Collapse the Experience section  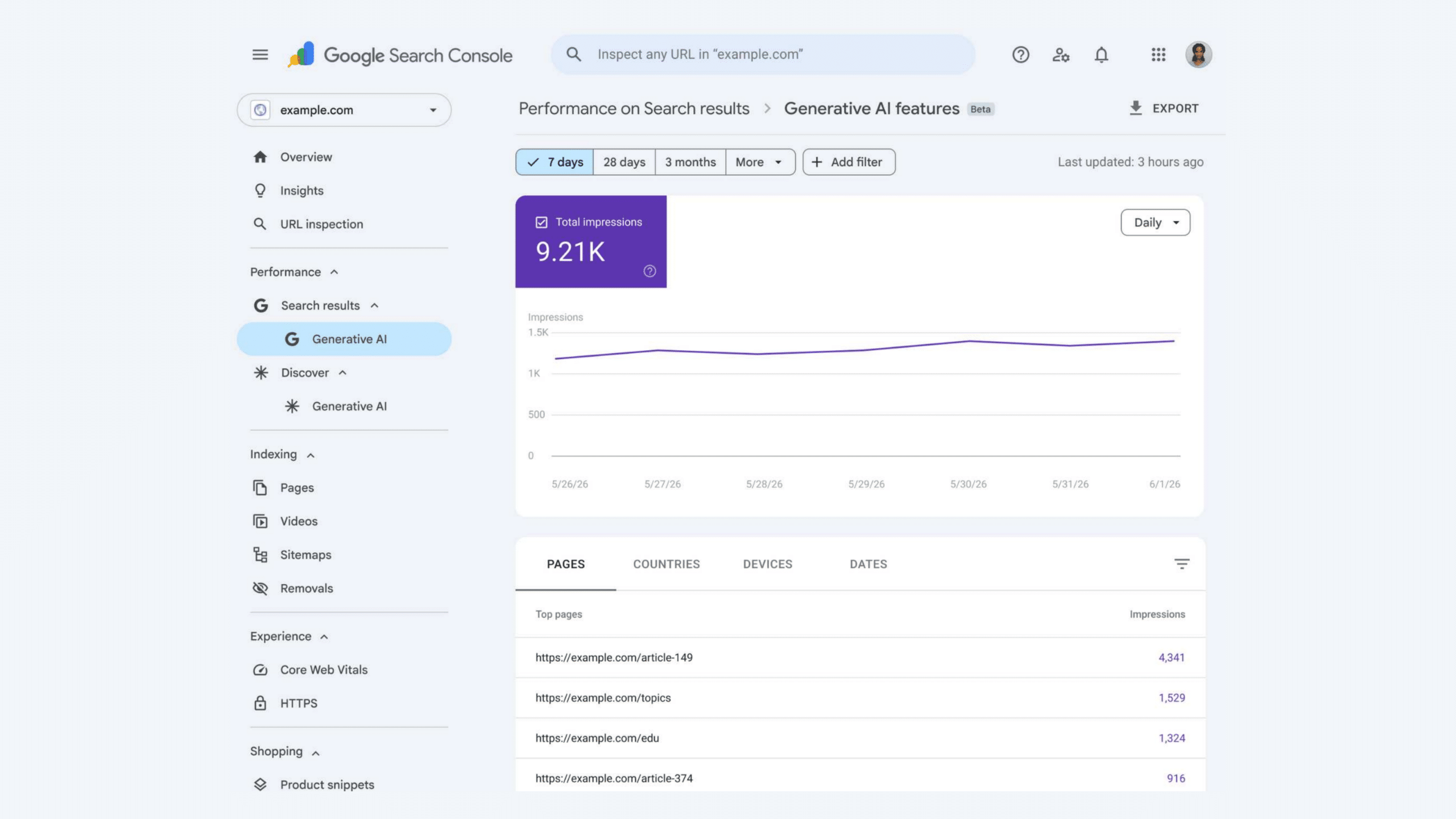pyautogui.click(x=324, y=637)
